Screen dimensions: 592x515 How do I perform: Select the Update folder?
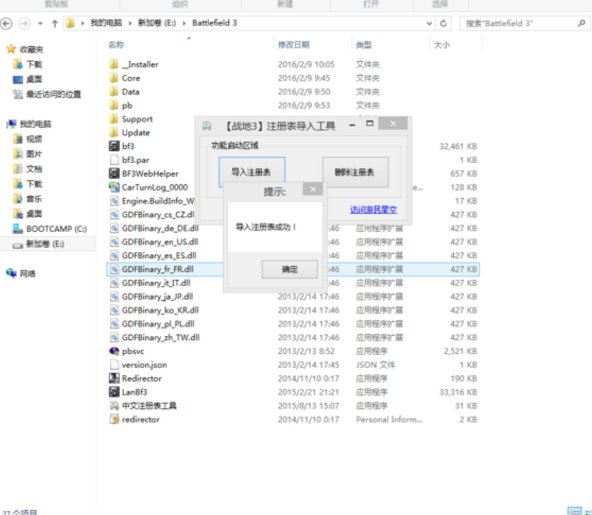pos(136,133)
